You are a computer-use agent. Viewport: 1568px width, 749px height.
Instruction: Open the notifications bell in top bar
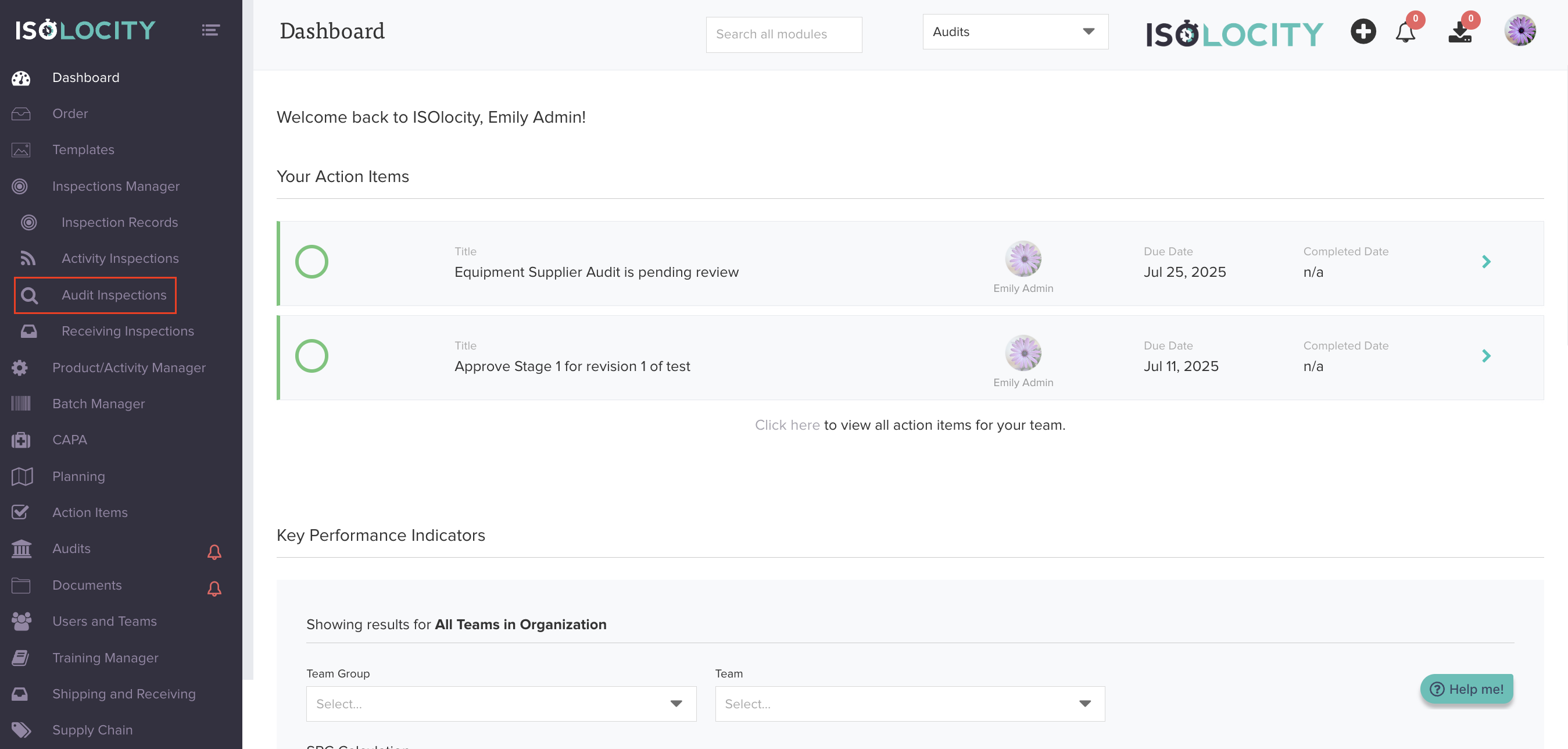pos(1405,32)
